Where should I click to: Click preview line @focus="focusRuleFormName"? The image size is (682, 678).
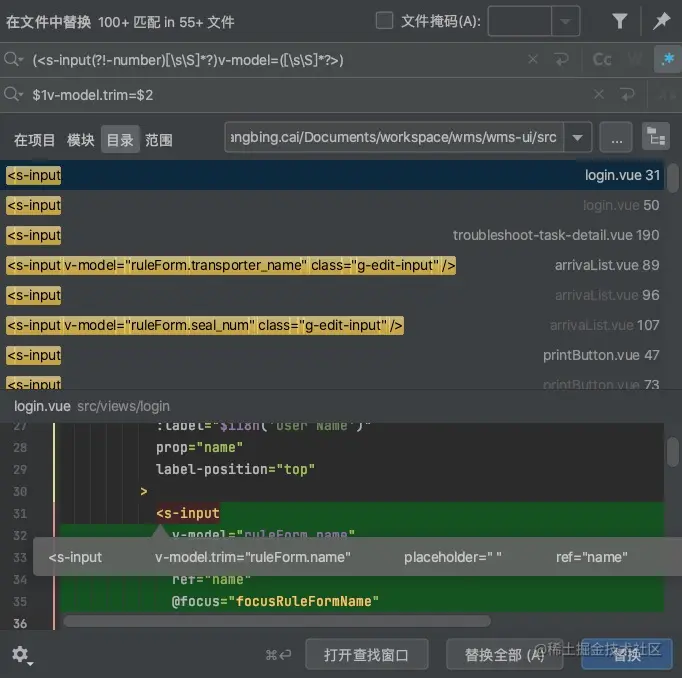click(x=275, y=601)
